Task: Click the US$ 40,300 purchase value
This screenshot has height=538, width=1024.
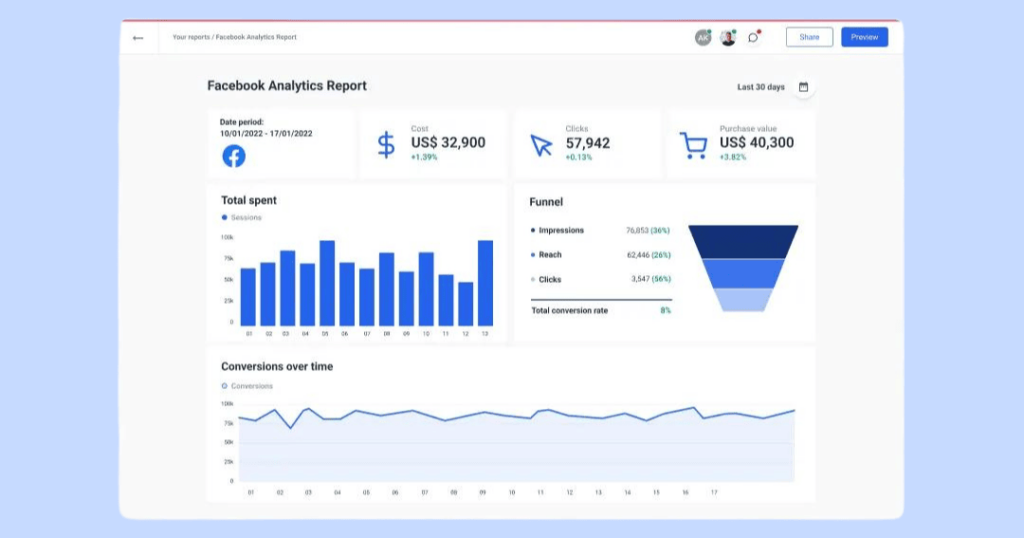Action: [x=757, y=143]
